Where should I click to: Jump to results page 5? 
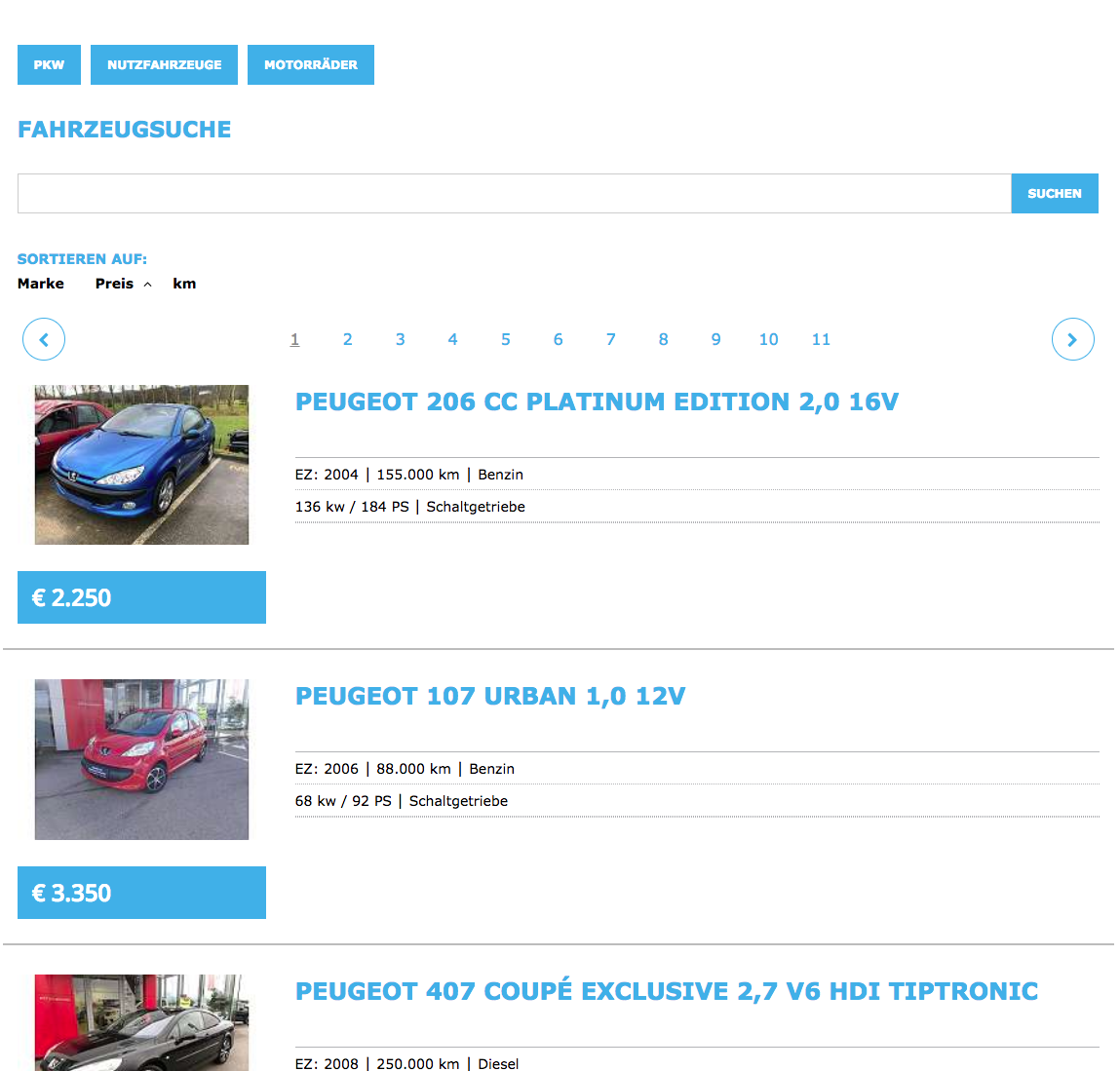tap(505, 339)
